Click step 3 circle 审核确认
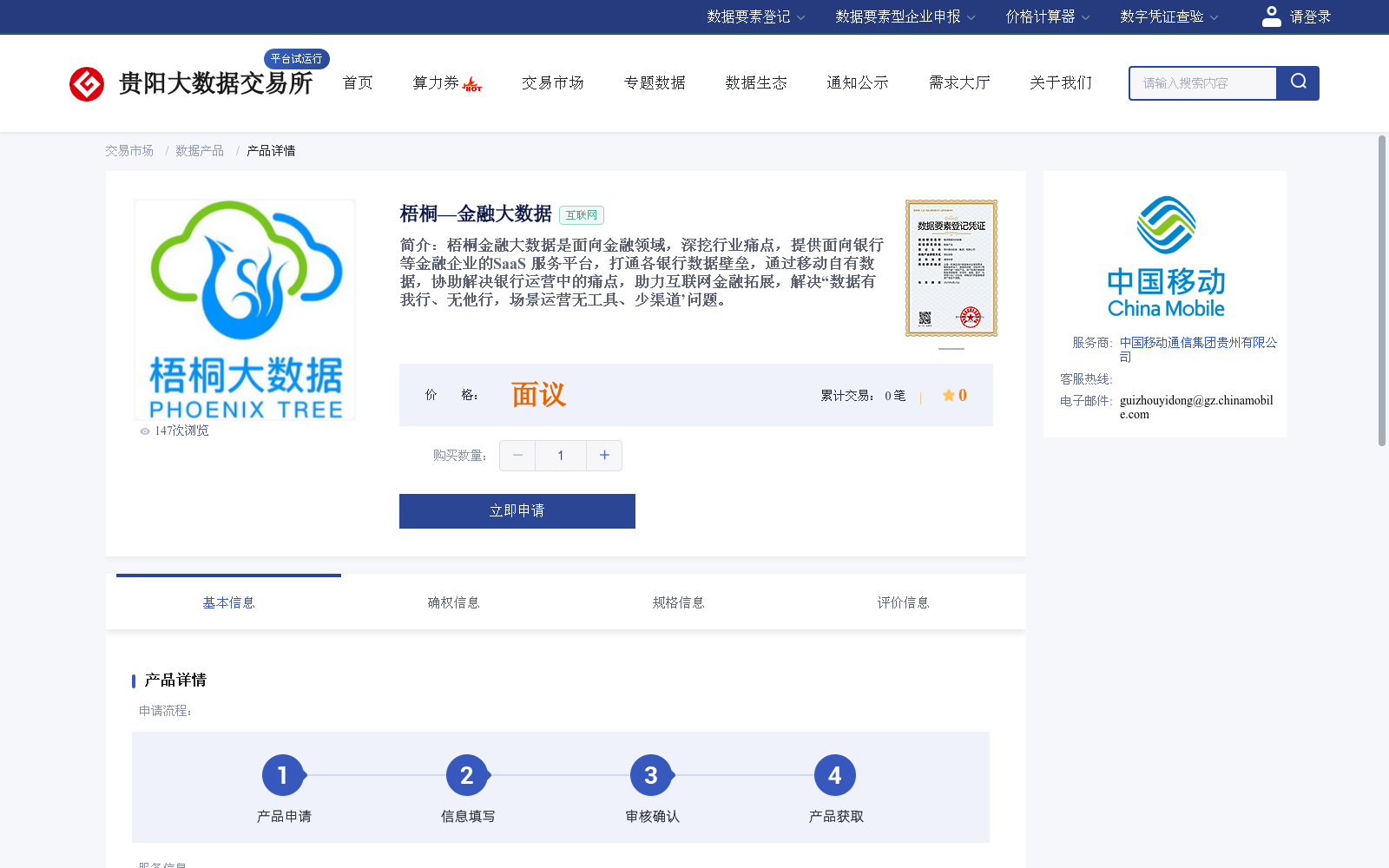 (x=651, y=775)
